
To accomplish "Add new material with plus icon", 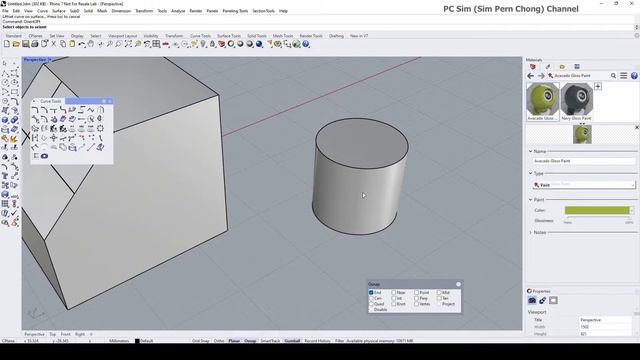I will click(x=598, y=86).
